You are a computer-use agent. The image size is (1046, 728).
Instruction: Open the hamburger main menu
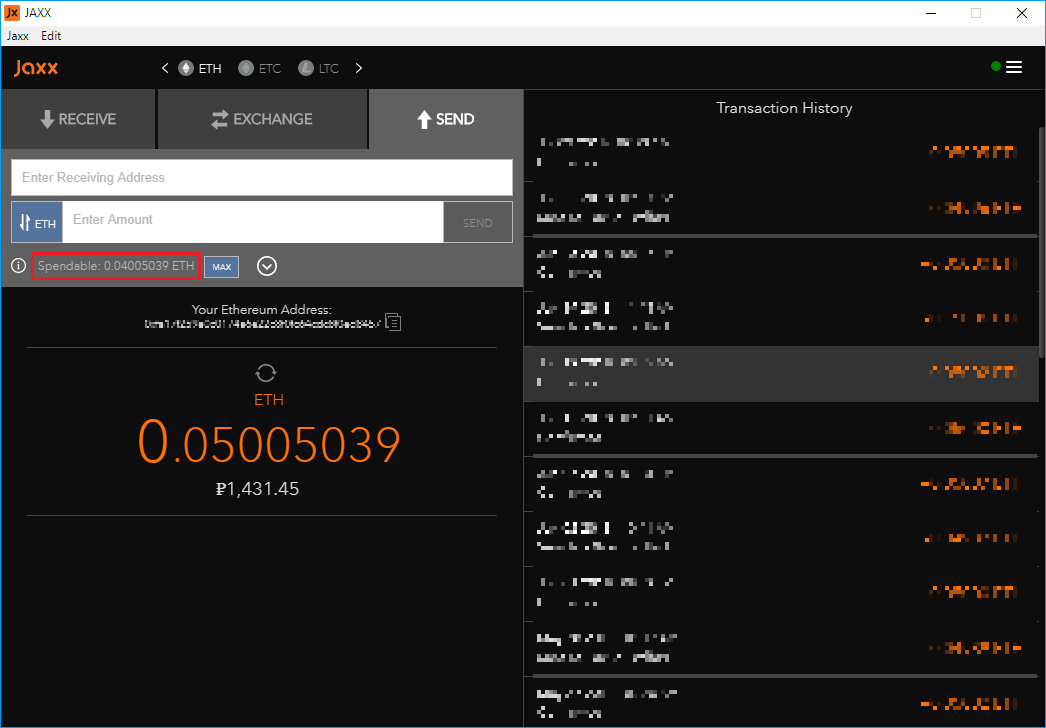coord(1014,67)
